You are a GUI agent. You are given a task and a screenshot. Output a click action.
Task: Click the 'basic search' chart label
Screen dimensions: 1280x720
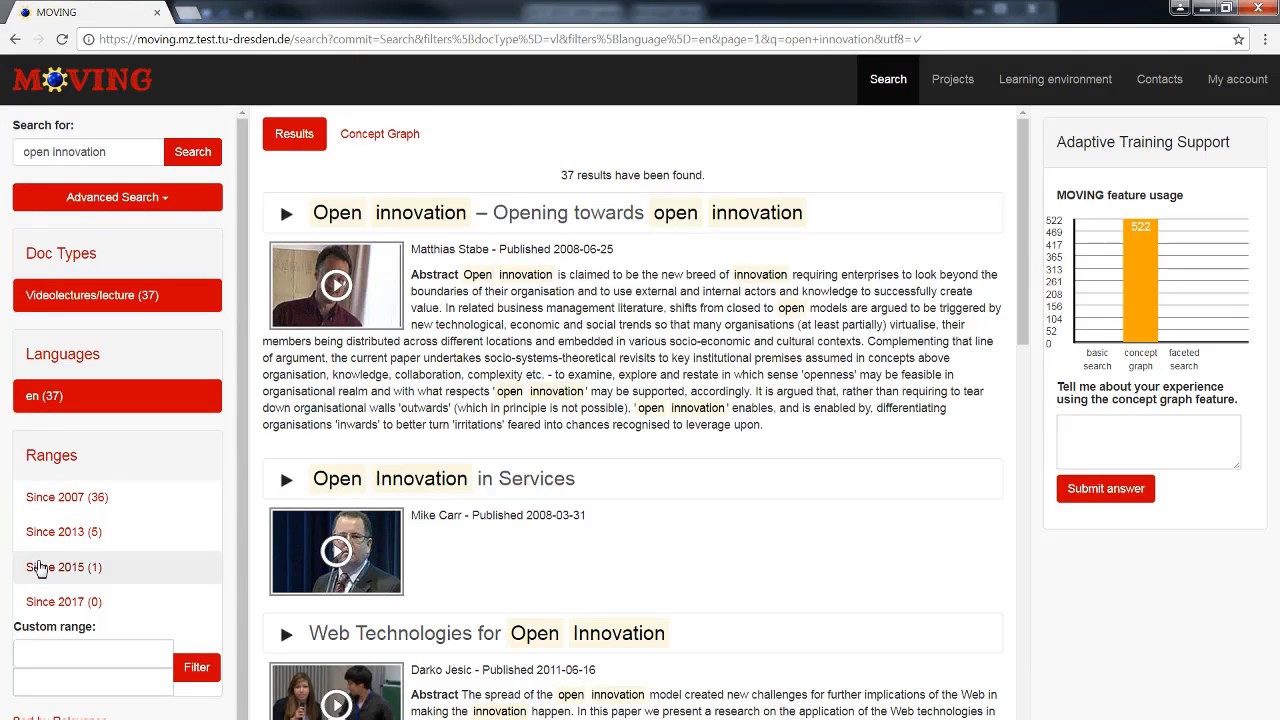(1097, 359)
